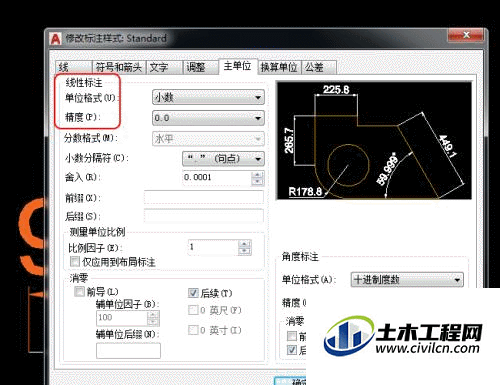The height and width of the screenshot is (385, 500).
Task: Close the modify dimension style dialog
Action: 466,35
